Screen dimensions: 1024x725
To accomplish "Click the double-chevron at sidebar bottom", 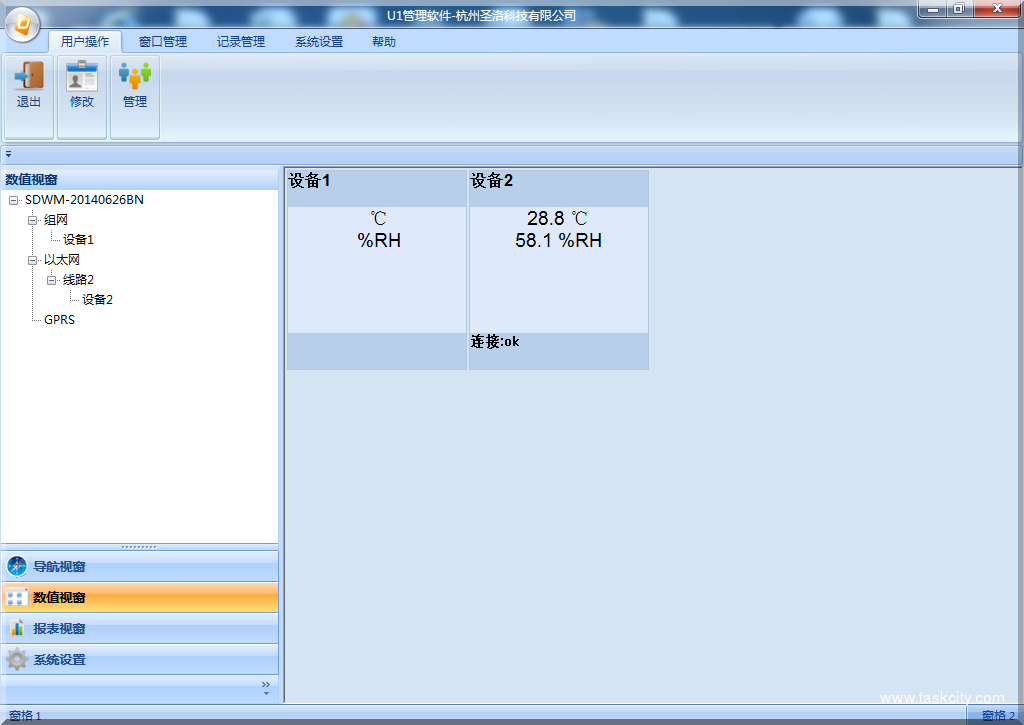I will [265, 686].
